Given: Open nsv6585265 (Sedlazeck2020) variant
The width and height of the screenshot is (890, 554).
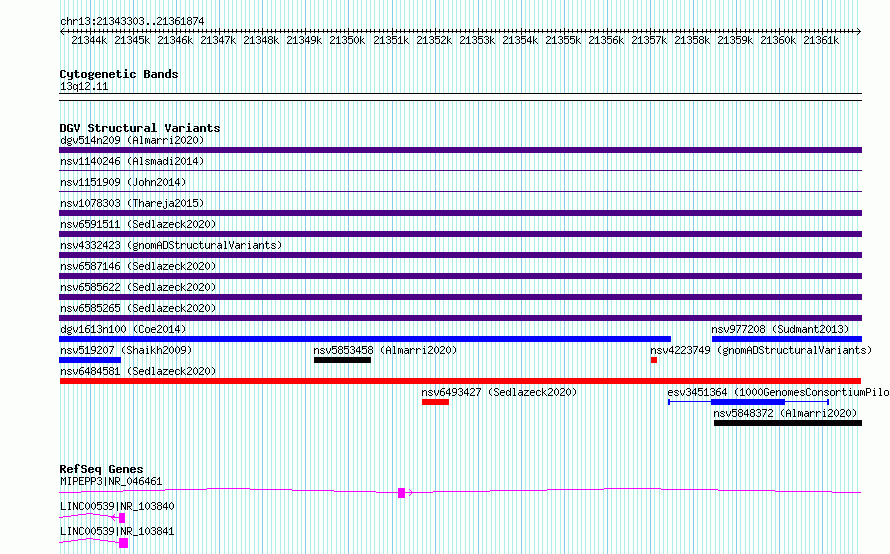Looking at the screenshot, I should click(138, 308).
